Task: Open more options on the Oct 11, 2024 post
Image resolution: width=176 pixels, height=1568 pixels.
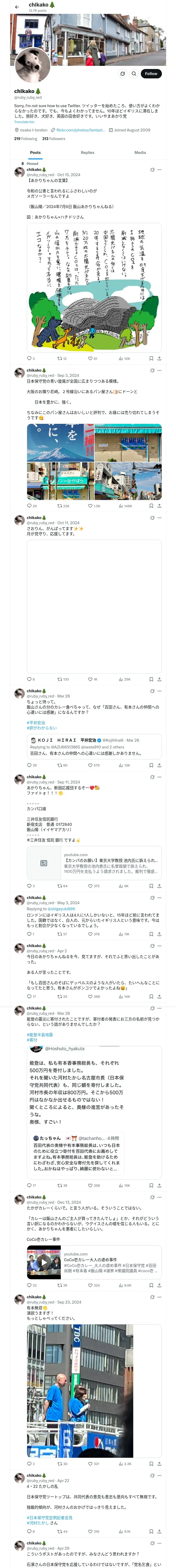Action: coord(160,518)
